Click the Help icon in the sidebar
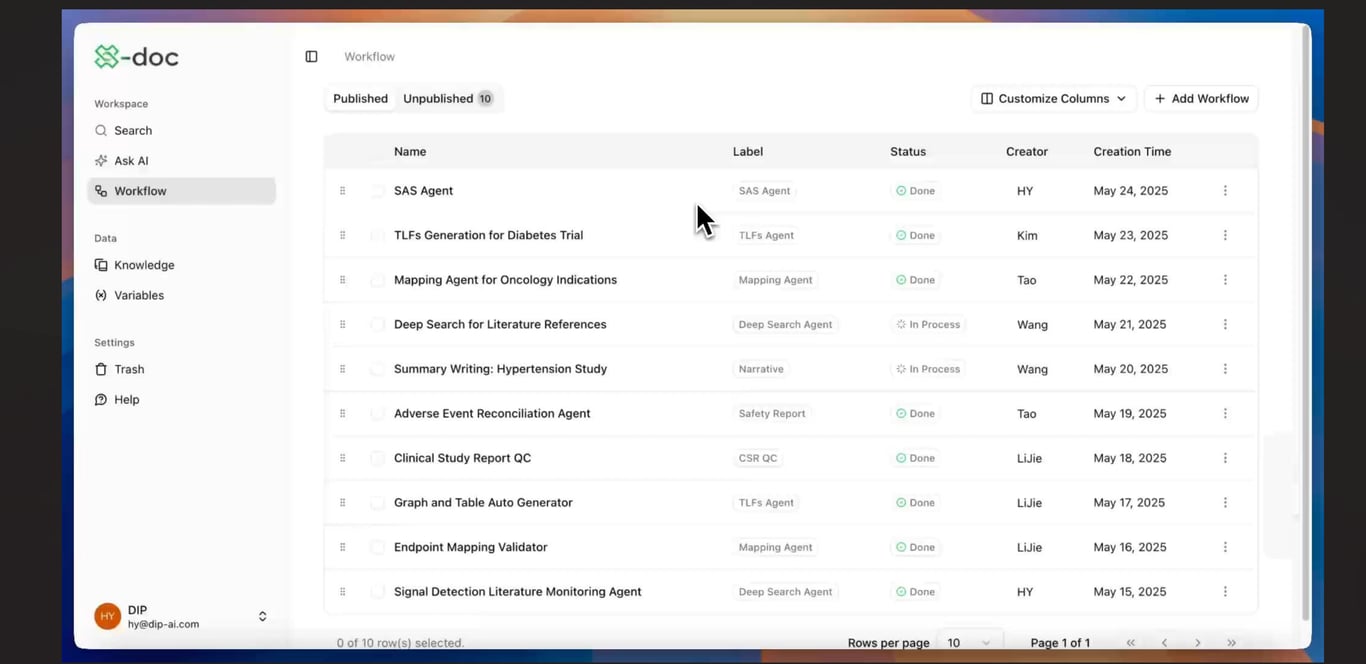The image size is (1366, 664). click(101, 399)
